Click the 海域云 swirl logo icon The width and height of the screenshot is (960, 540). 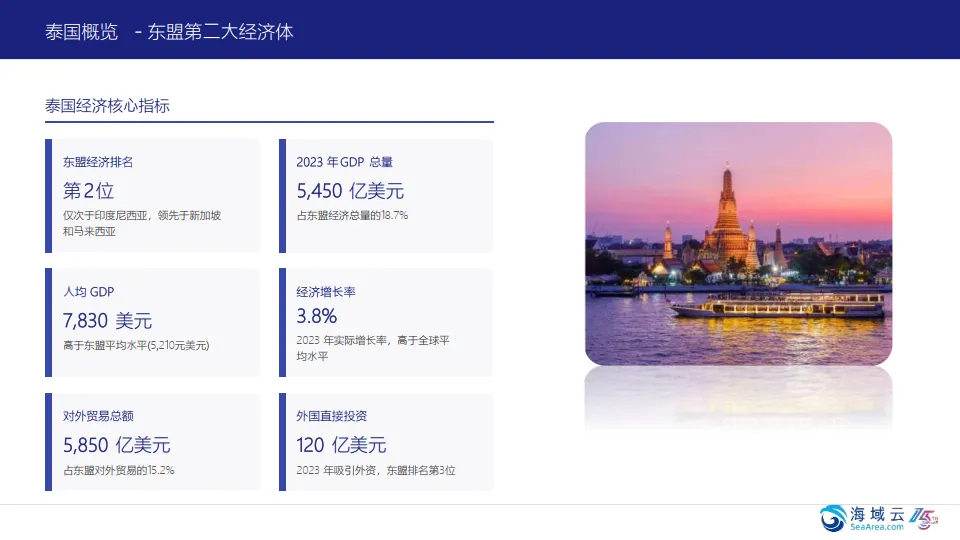833,519
